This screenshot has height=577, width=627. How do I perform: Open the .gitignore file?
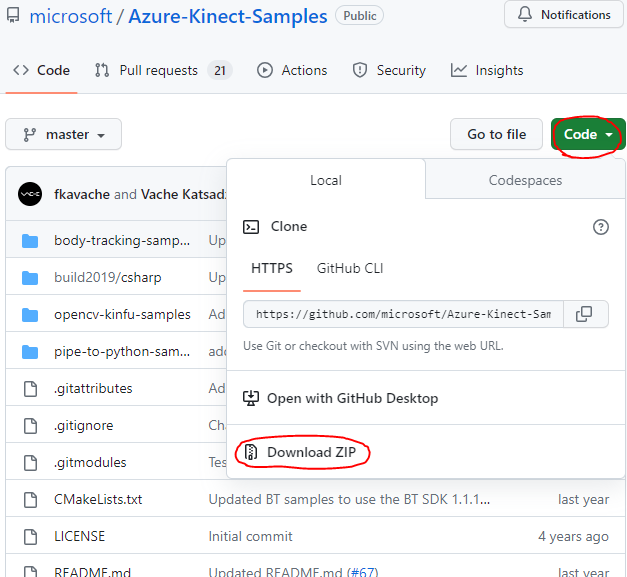(x=83, y=425)
